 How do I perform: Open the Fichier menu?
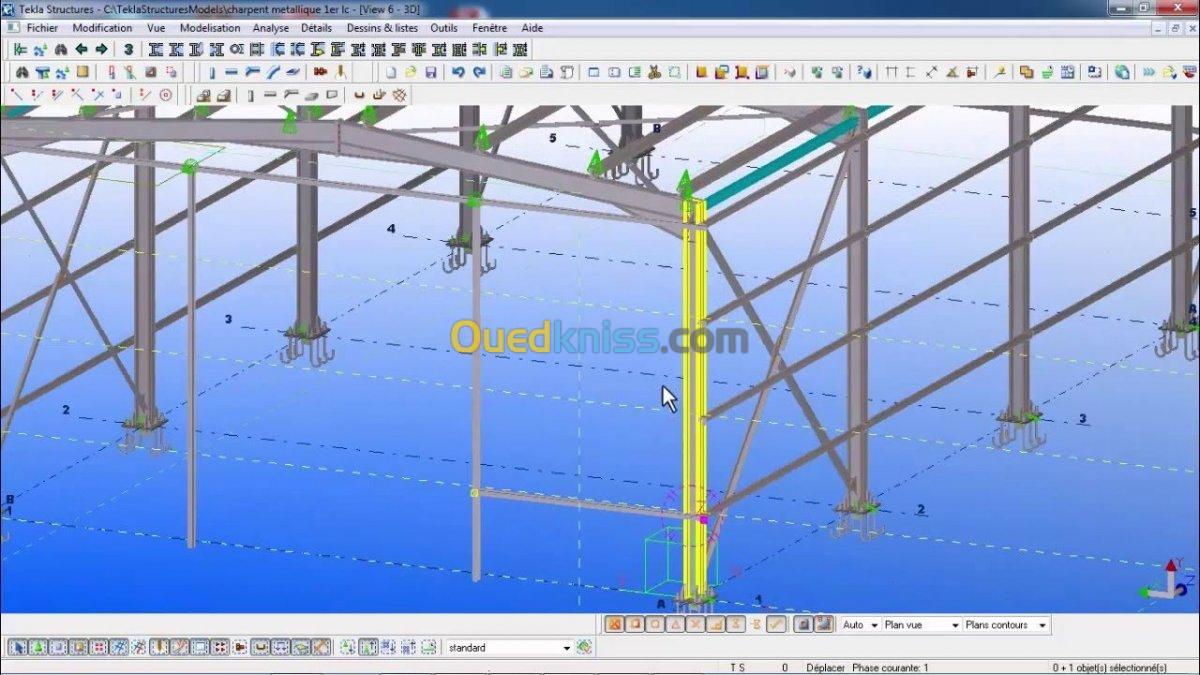[x=42, y=28]
